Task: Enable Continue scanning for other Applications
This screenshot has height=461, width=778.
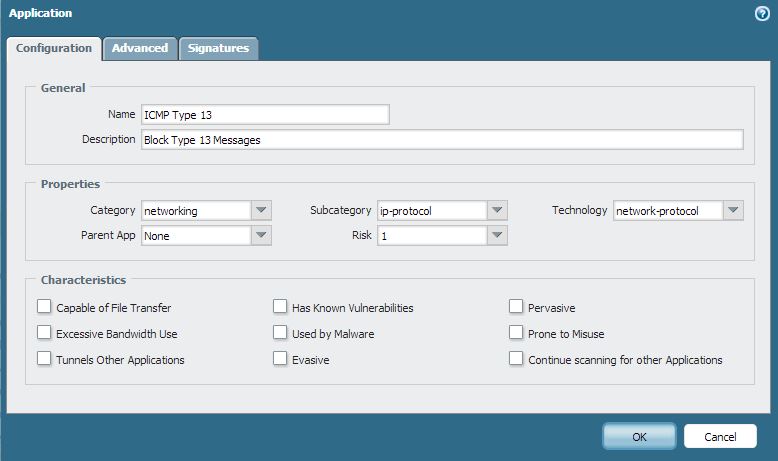Action: click(516, 358)
